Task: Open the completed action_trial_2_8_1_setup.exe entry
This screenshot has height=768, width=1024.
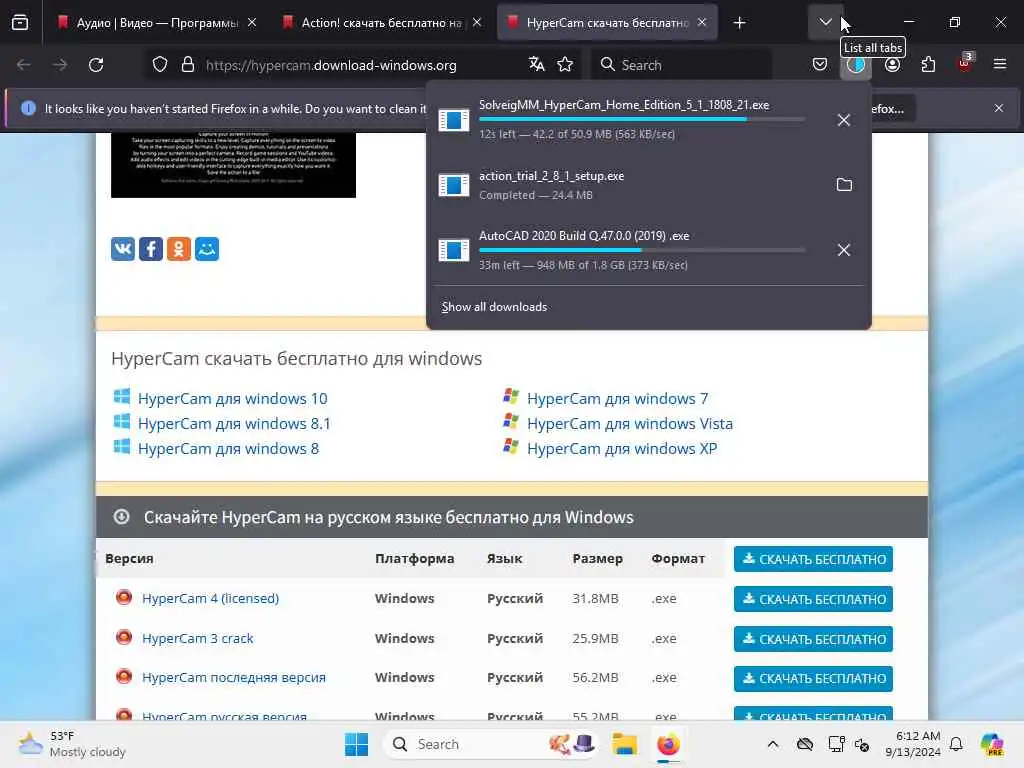Action: click(648, 185)
